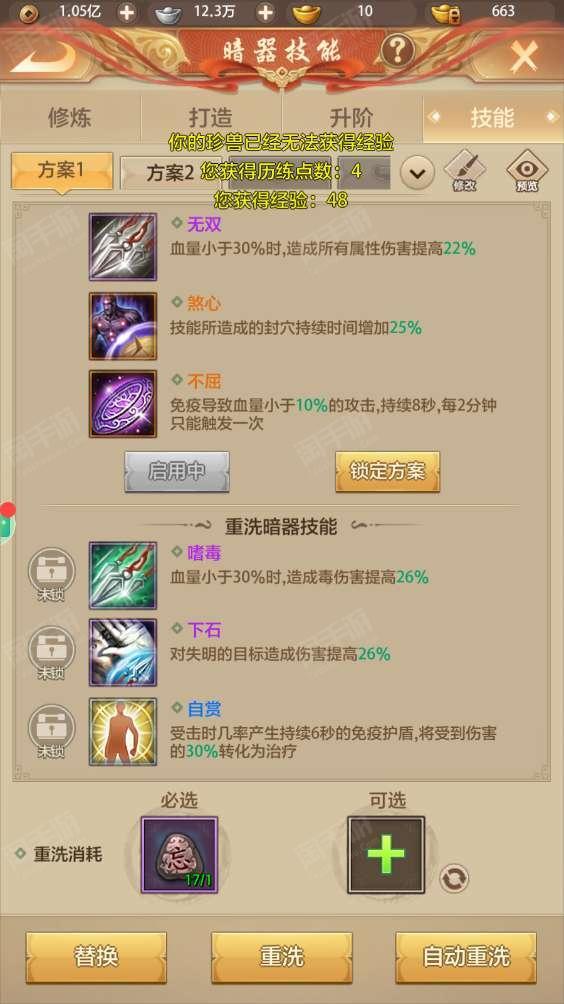Viewport: 564px width, 1004px height.
Task: Click the 锁定方案 button
Action: (387, 471)
